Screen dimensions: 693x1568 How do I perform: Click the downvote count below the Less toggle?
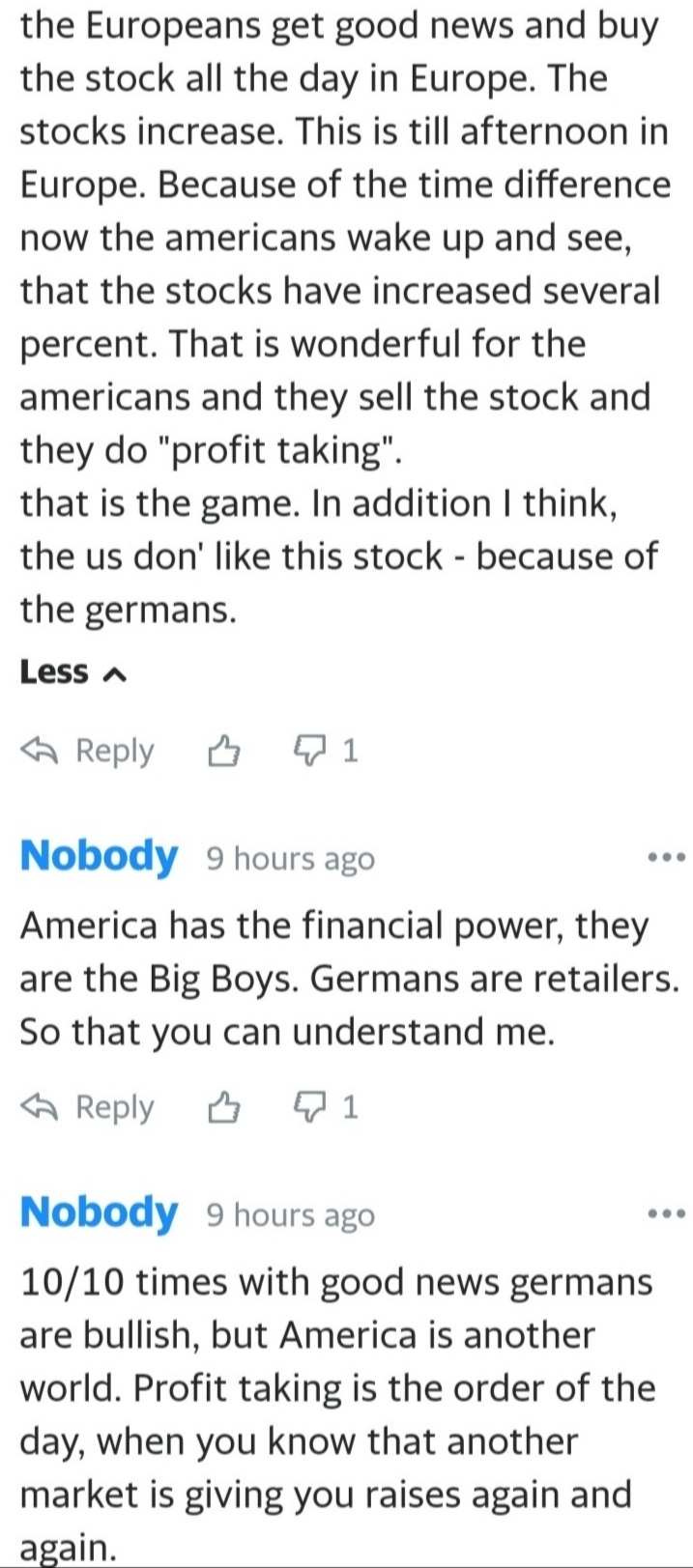coord(349,751)
